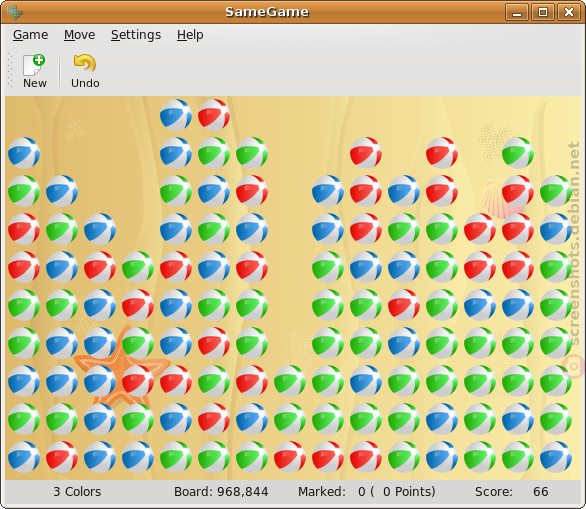The image size is (586, 509).
Task: Pick the red ball on the starfish's arm
Action: 138,381
